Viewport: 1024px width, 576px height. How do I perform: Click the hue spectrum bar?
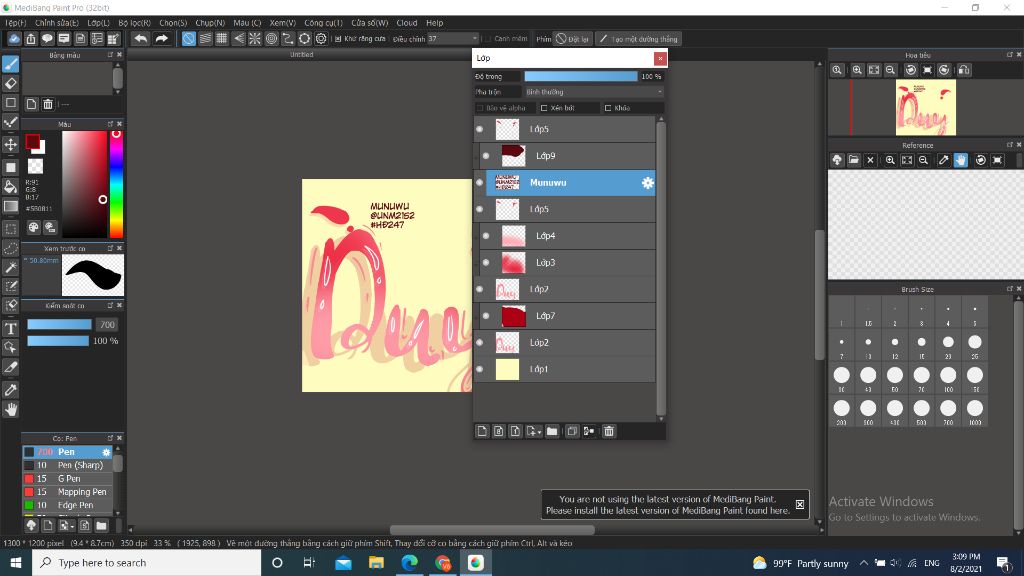116,184
